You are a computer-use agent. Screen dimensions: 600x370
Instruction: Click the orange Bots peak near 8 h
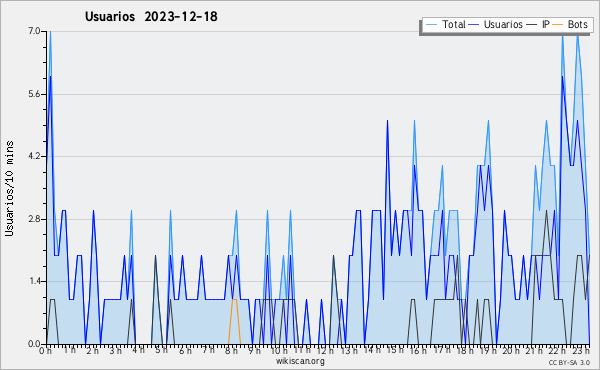click(x=234, y=300)
